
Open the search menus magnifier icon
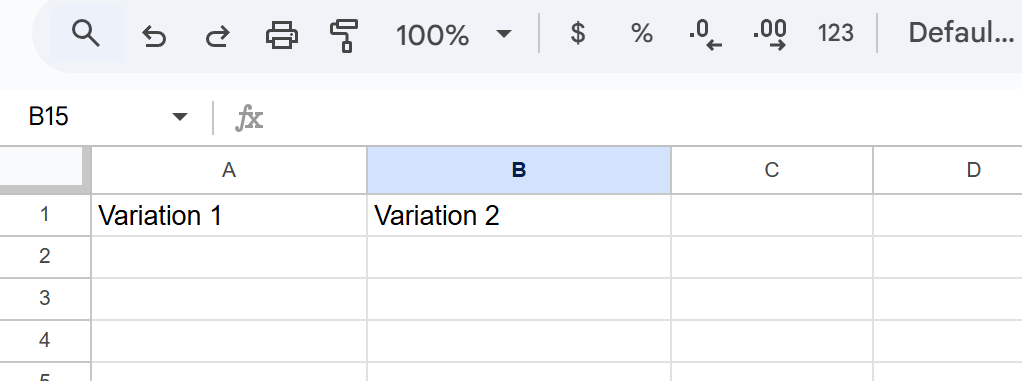(86, 33)
